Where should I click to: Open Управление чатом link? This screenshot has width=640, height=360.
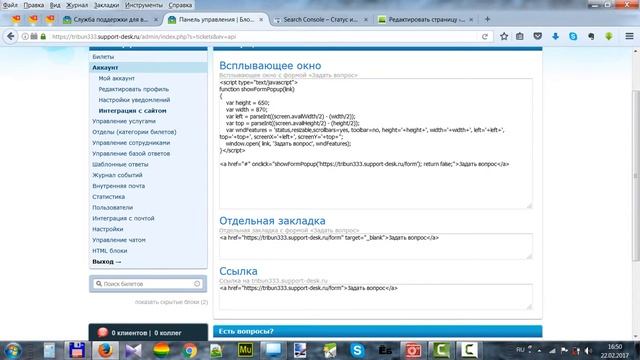(119, 240)
